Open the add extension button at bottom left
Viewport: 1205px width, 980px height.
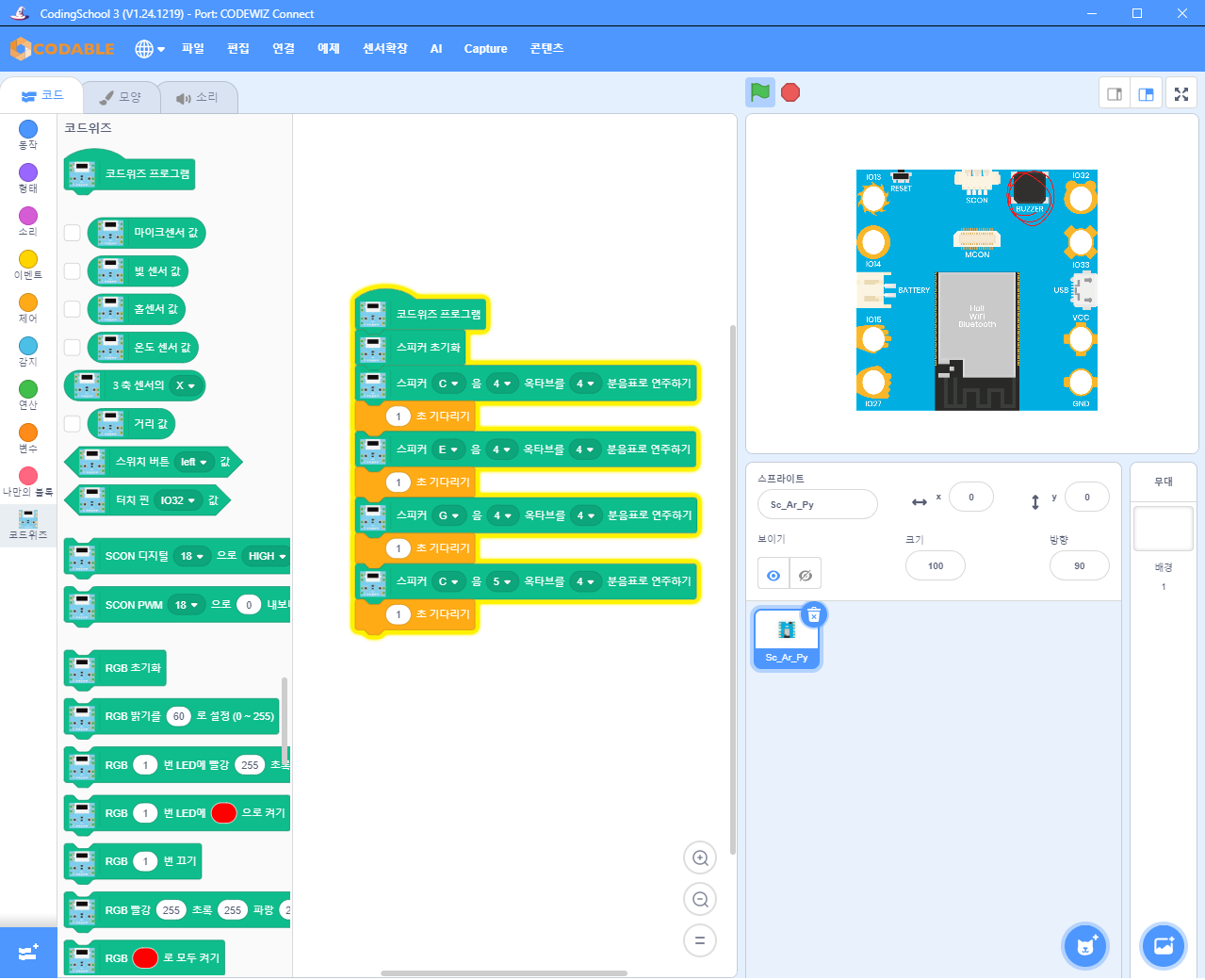point(28,953)
